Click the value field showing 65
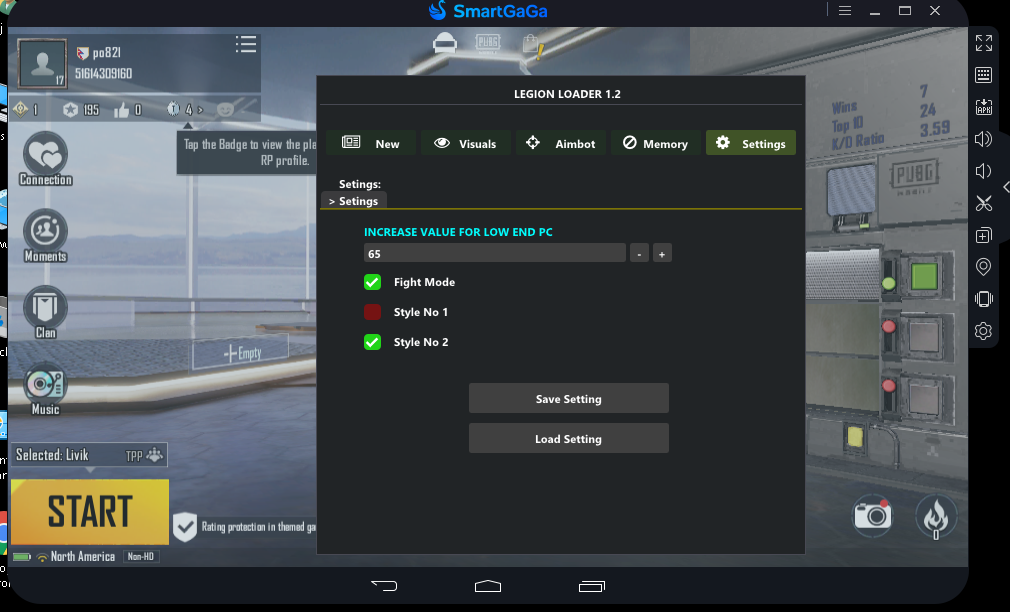Image resolution: width=1010 pixels, height=612 pixels. (x=495, y=253)
